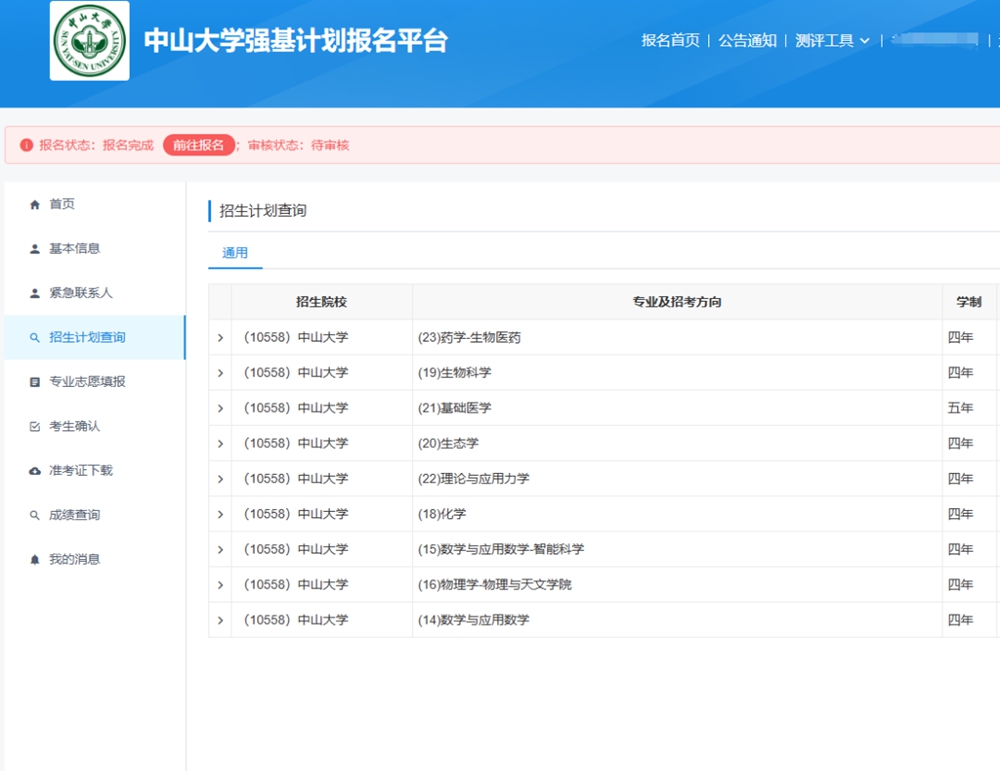This screenshot has width=1000, height=771.
Task: Open 招生计划查询 in the sidebar
Action: click(88, 338)
